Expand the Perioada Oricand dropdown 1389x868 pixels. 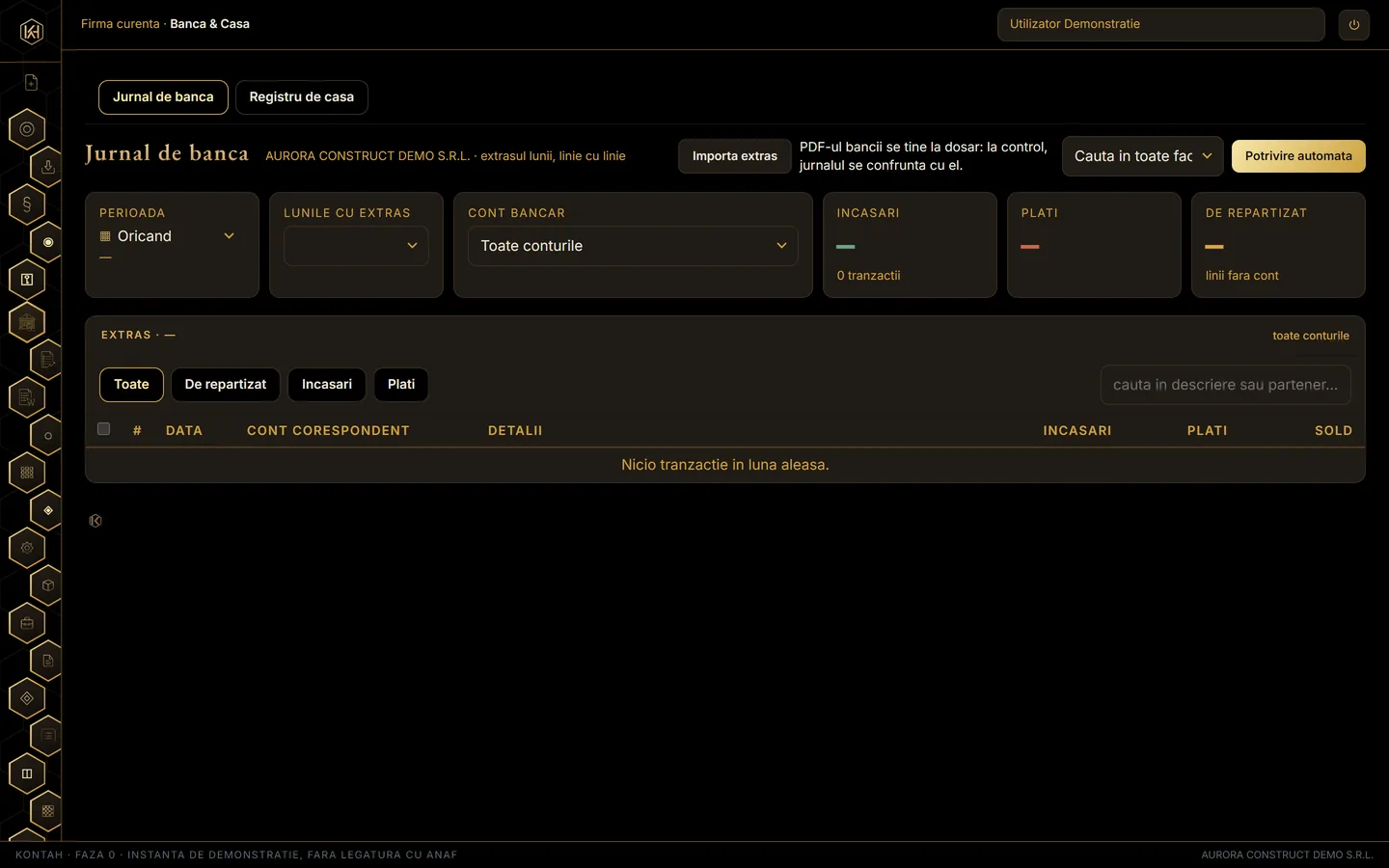168,236
